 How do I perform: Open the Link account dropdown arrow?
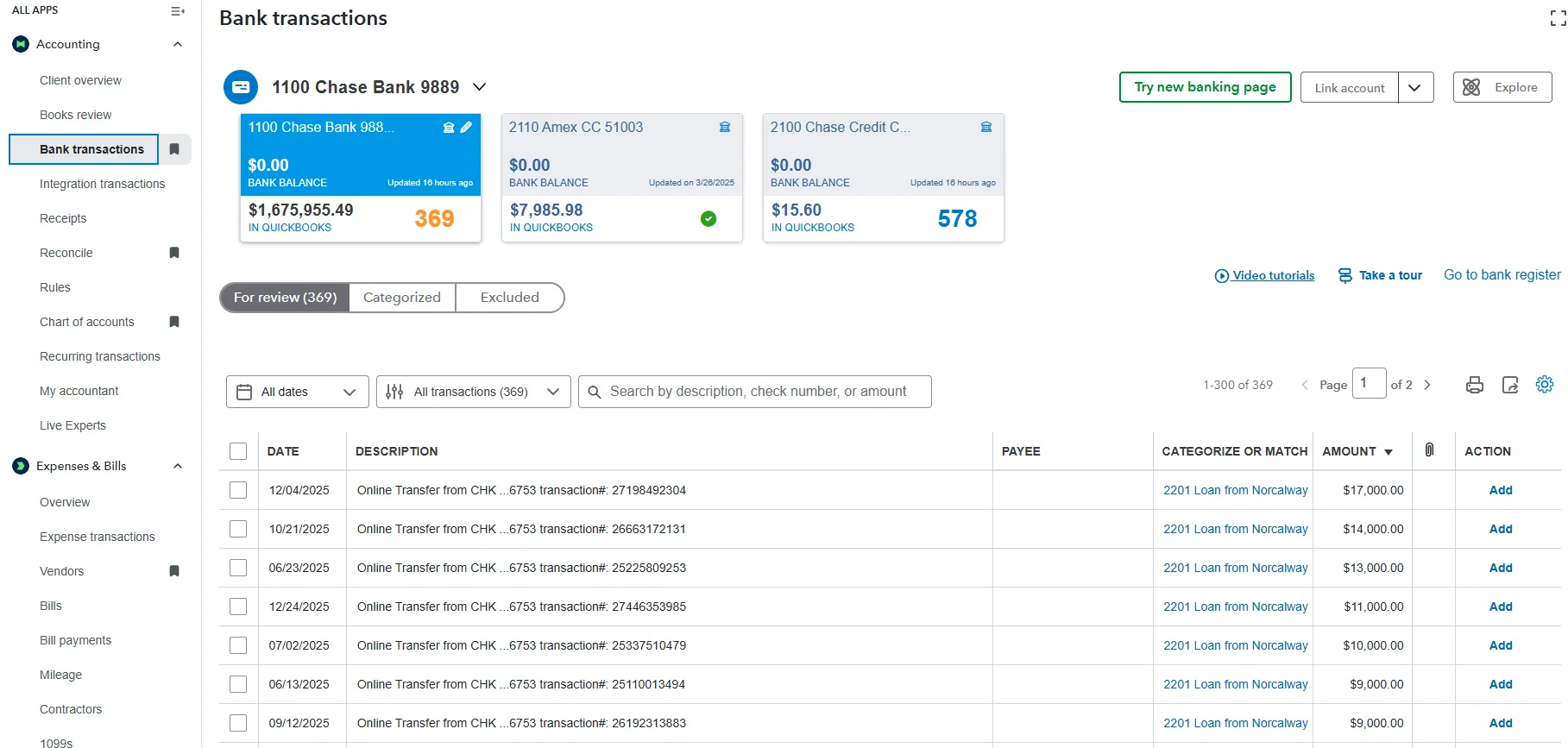click(x=1415, y=87)
